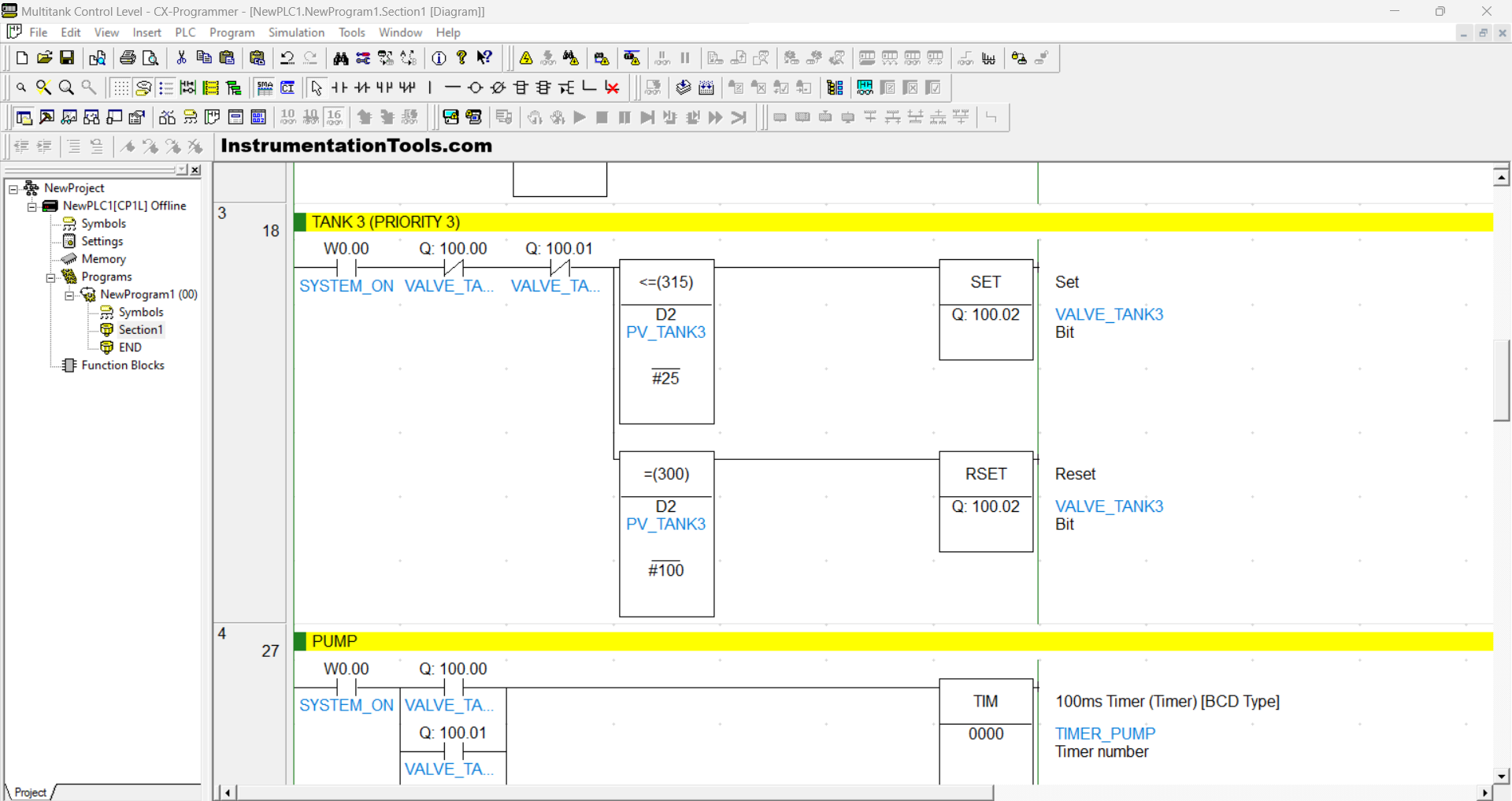
Task: Select Settings in the project tree
Action: coord(102,242)
